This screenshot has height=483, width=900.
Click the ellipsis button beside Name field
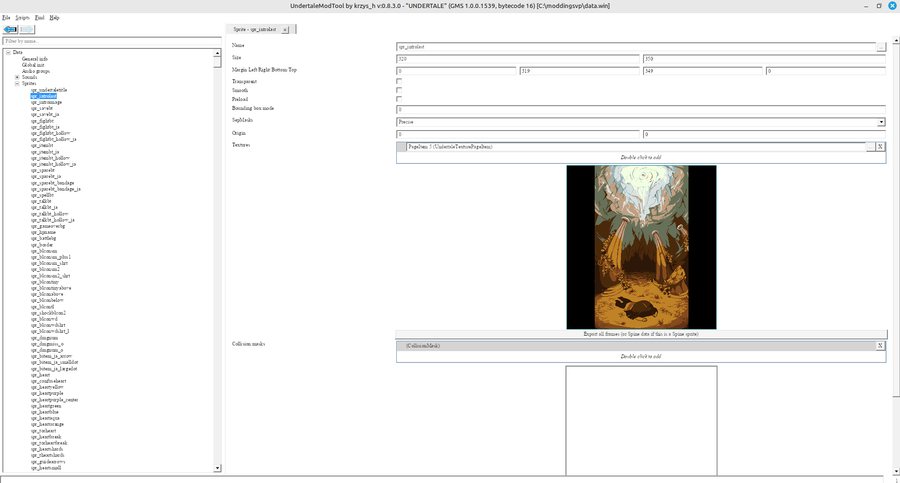click(x=880, y=47)
